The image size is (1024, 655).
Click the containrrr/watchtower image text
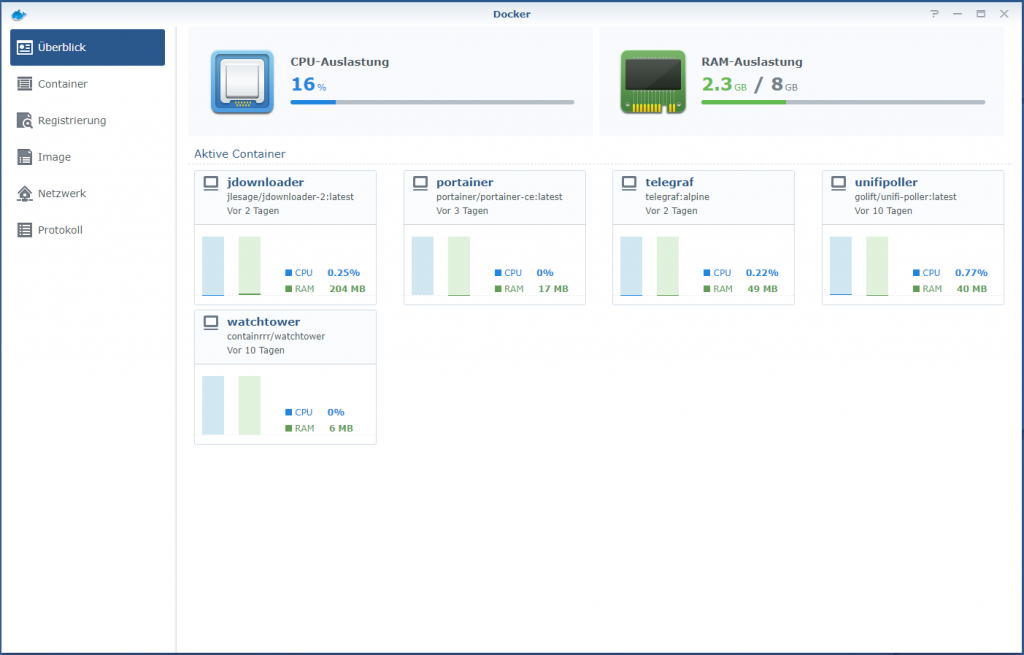[276, 336]
